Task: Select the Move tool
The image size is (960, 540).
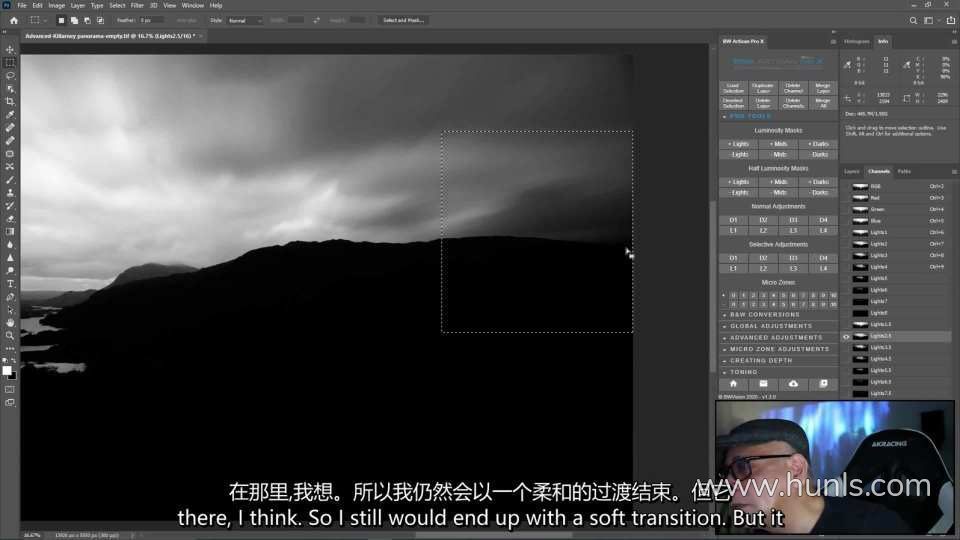Action: click(x=10, y=50)
